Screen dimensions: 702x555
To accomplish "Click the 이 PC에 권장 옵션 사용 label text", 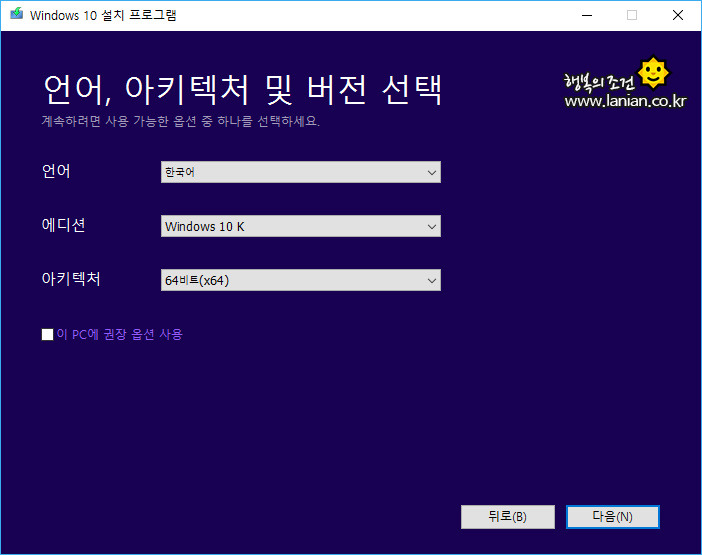I will pos(120,334).
